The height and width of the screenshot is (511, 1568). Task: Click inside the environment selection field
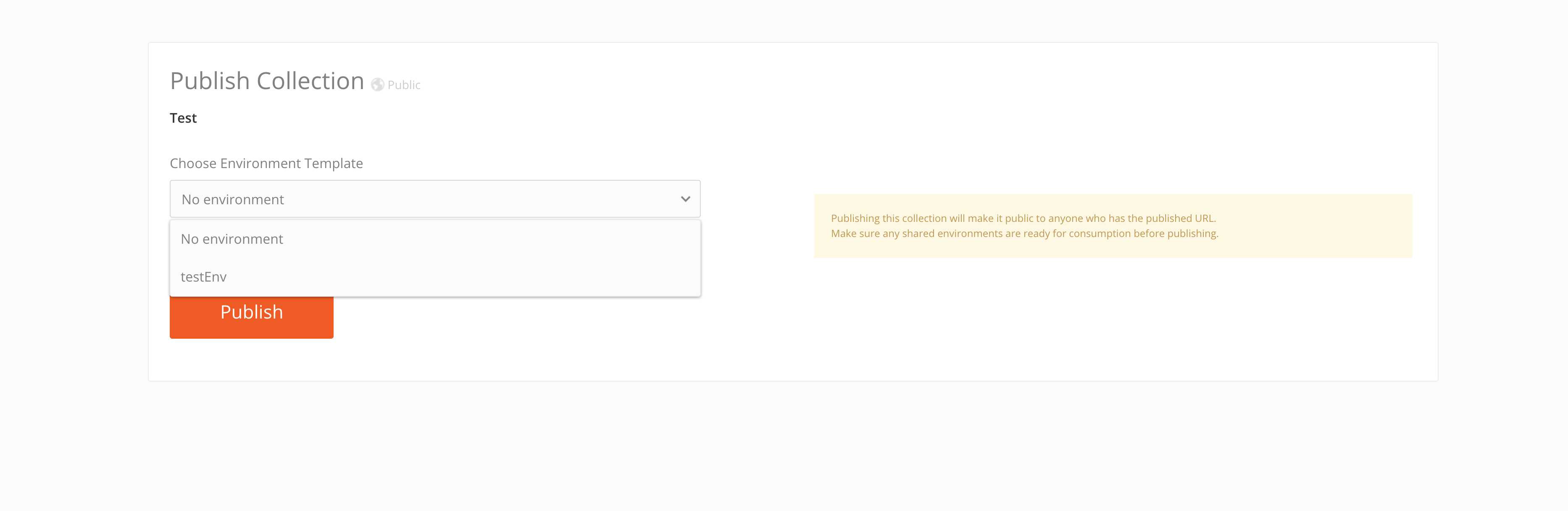pyautogui.click(x=426, y=198)
